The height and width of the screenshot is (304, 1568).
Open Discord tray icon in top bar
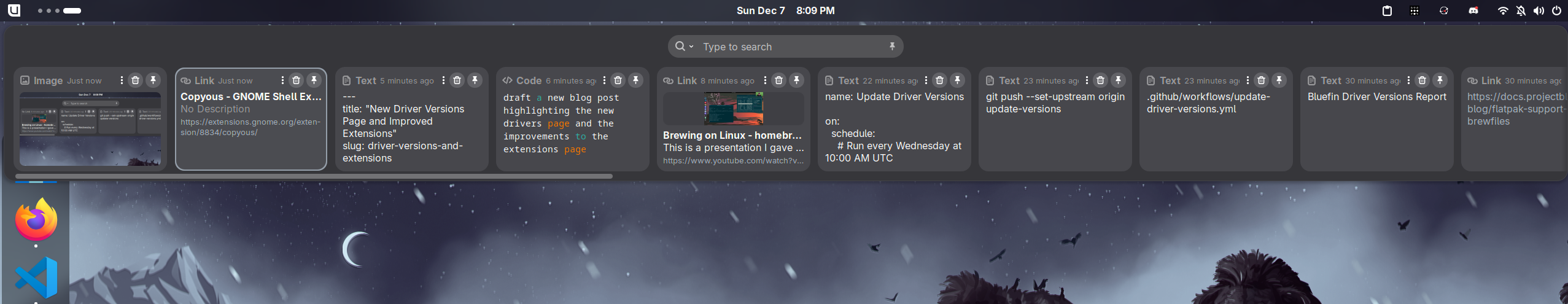1473,10
